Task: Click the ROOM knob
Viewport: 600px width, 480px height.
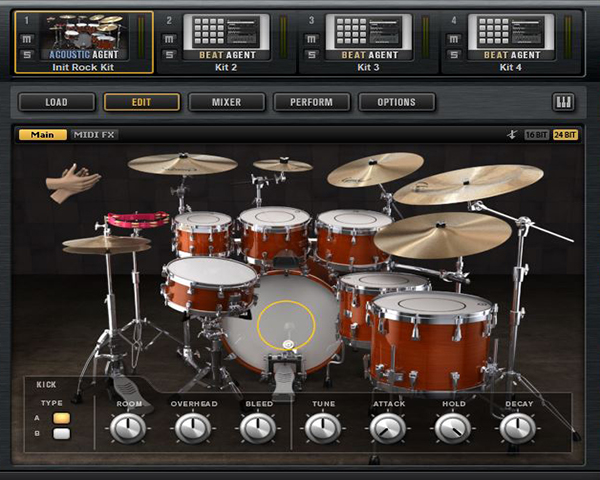Action: click(x=128, y=428)
